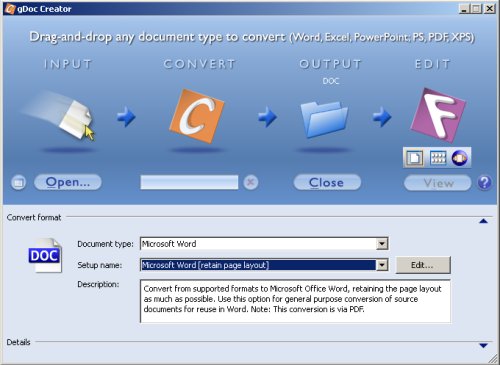Click the highlighted Microsoft Word [retain page layout] text
Screen dimensions: 500x365
coord(205,265)
